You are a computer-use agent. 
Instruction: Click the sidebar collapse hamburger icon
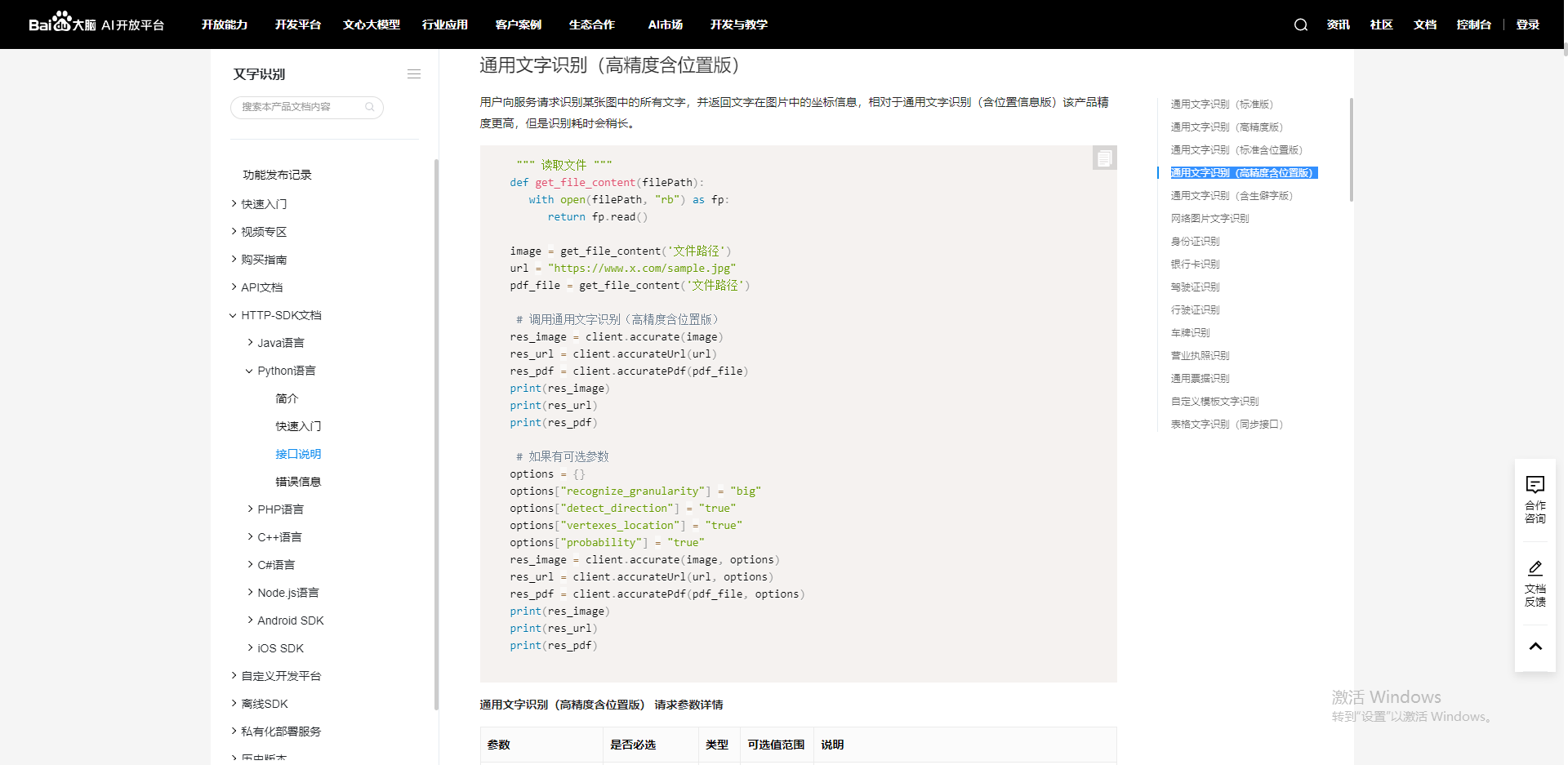[x=414, y=73]
